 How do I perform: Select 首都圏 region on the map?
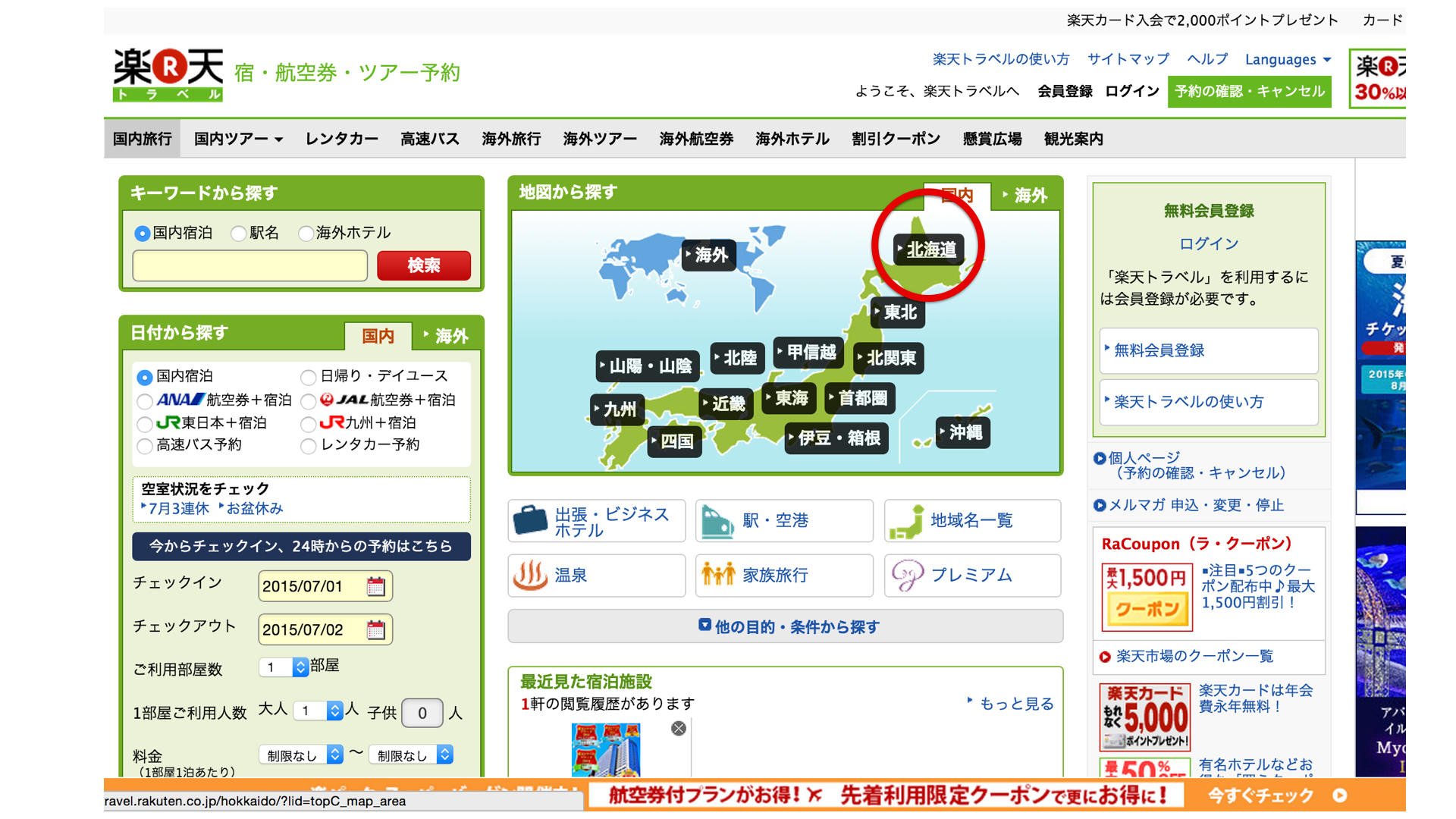860,398
